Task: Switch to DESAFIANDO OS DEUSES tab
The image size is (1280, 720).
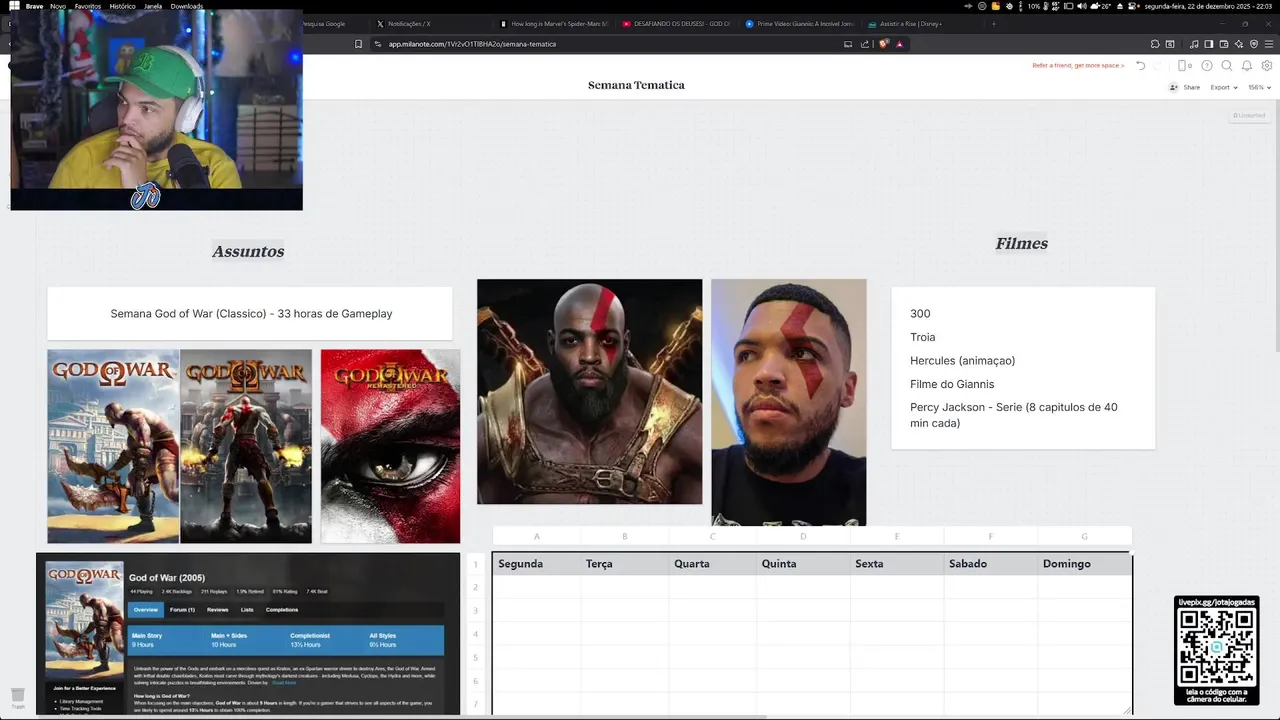Action: [x=677, y=23]
